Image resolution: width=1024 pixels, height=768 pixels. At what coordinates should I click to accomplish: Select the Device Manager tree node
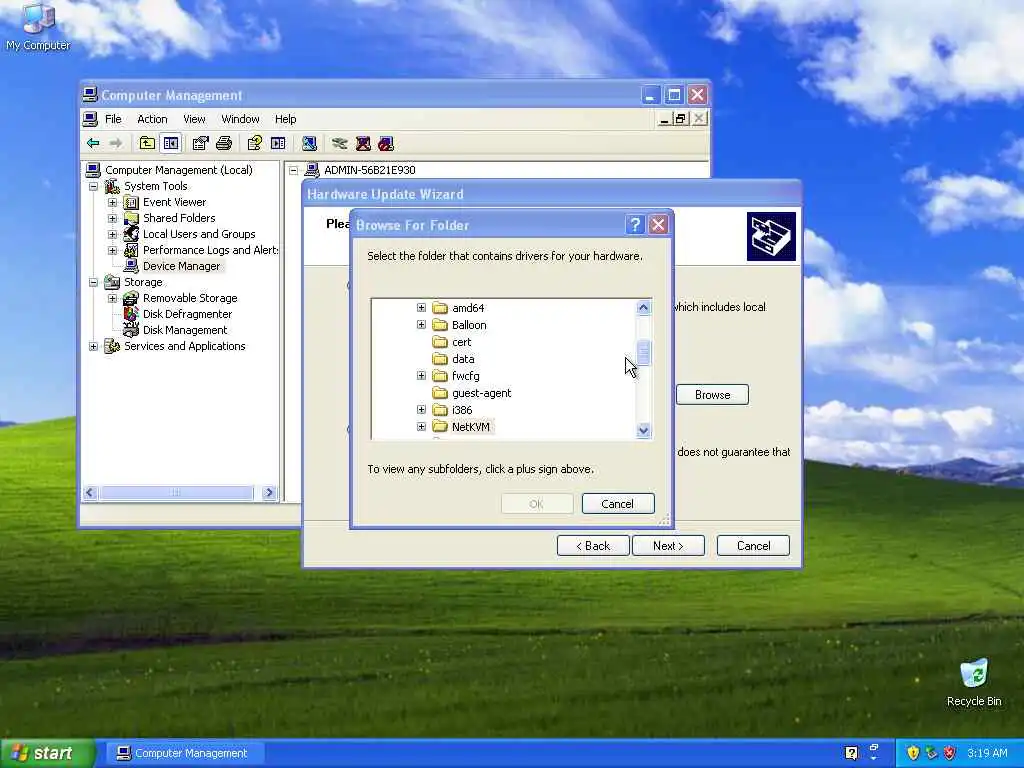182,266
